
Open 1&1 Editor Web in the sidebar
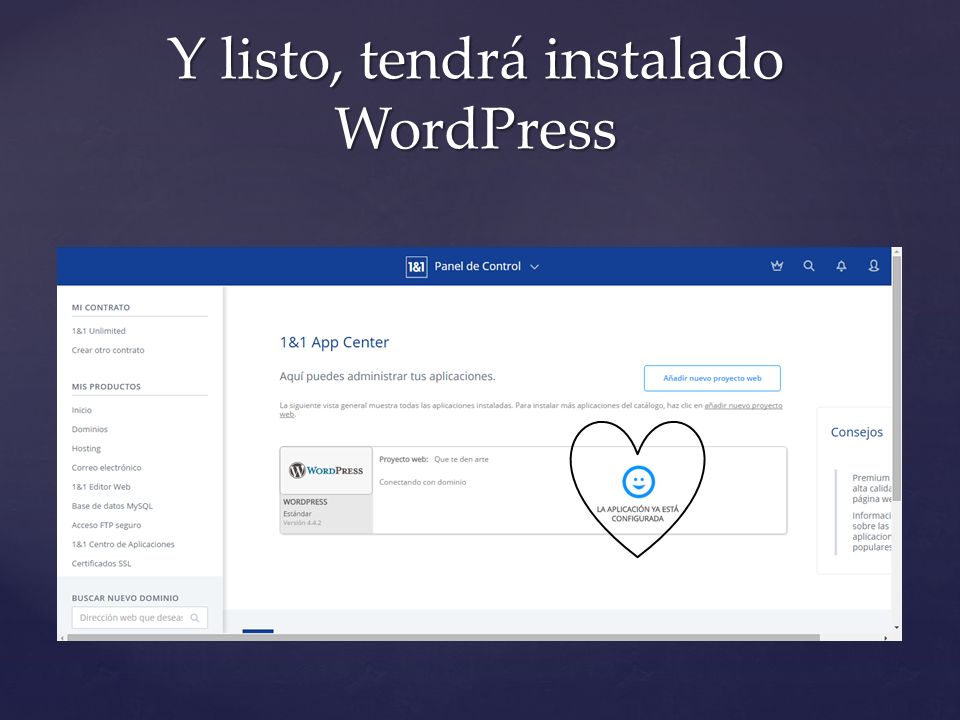tap(101, 487)
